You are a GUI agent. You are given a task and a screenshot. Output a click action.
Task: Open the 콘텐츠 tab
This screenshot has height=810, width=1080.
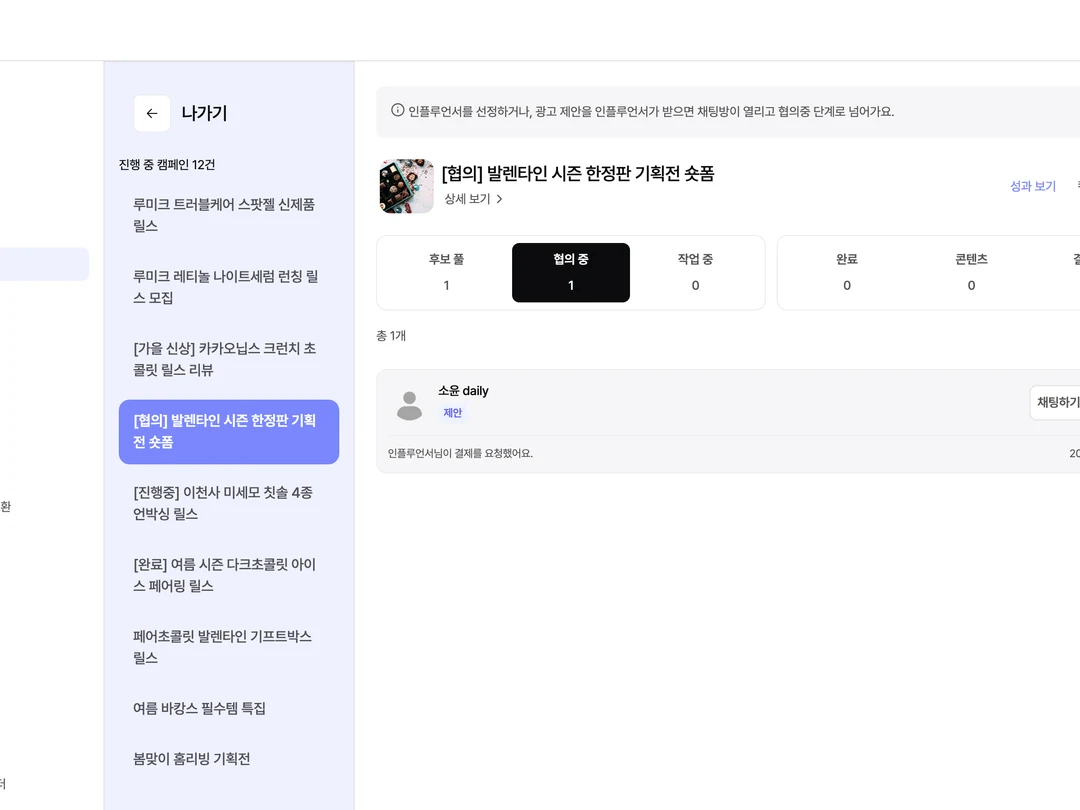point(971,273)
